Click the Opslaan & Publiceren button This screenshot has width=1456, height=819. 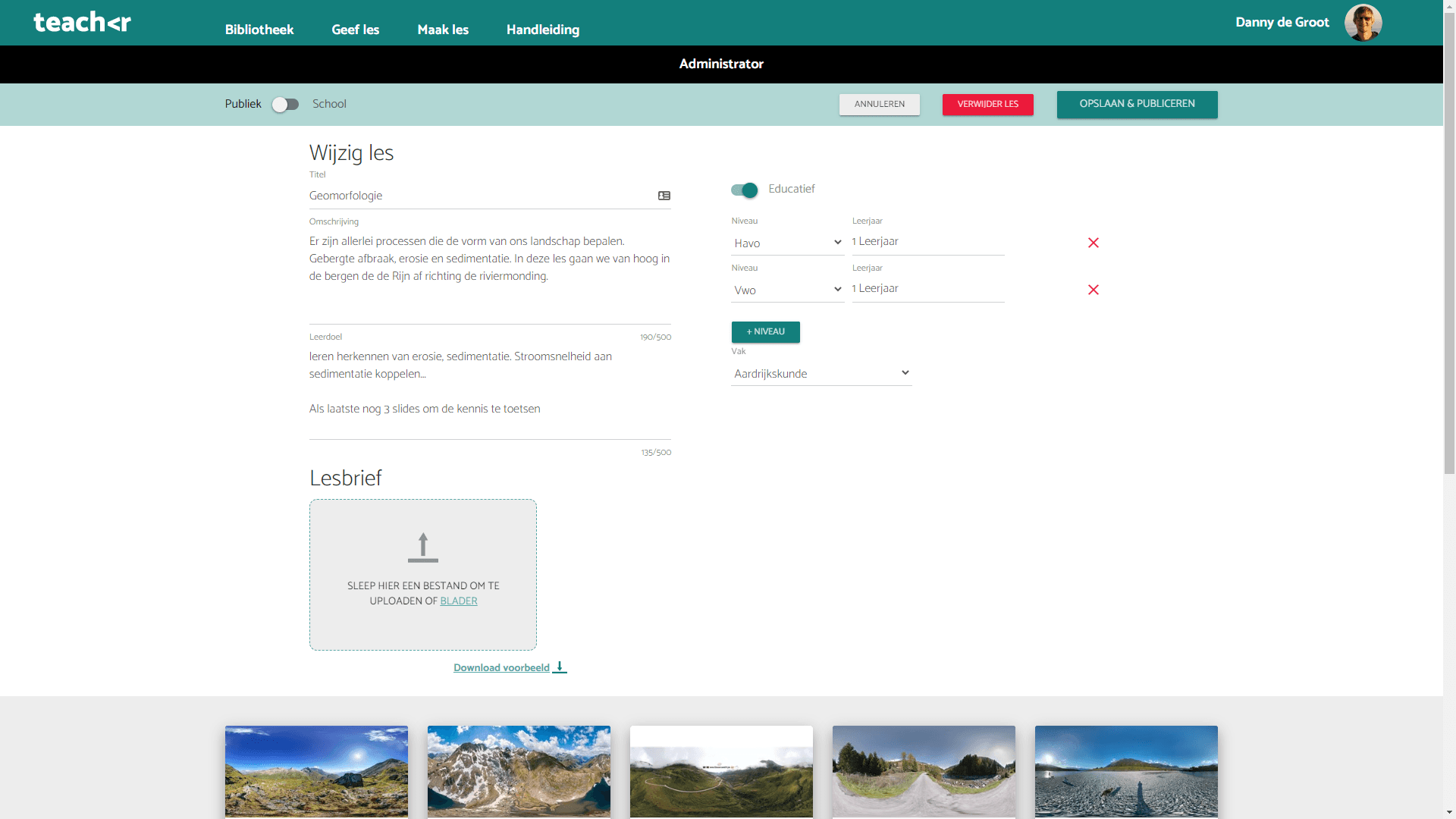coord(1136,104)
